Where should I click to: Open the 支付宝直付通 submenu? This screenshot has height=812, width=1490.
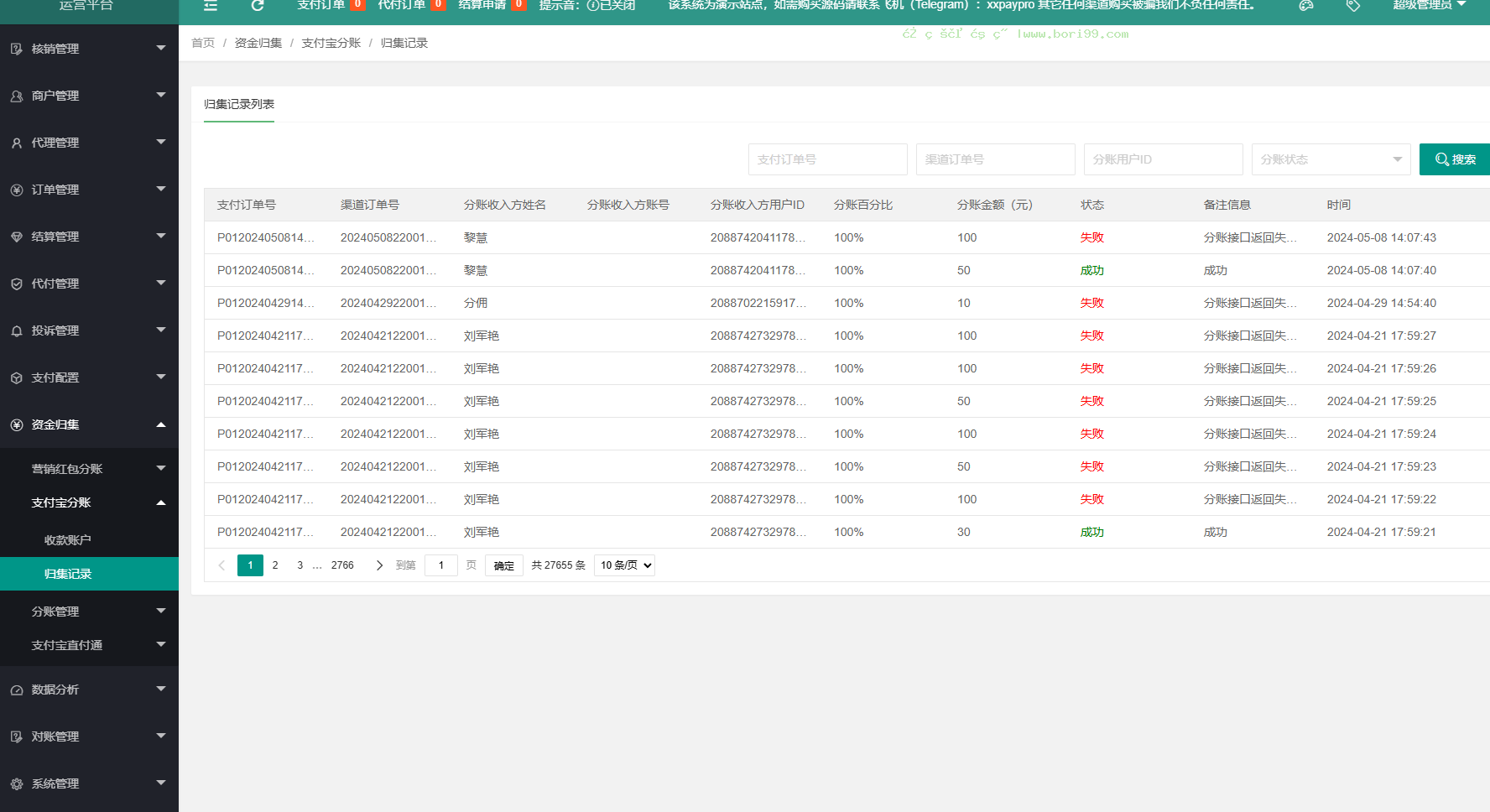tap(89, 645)
